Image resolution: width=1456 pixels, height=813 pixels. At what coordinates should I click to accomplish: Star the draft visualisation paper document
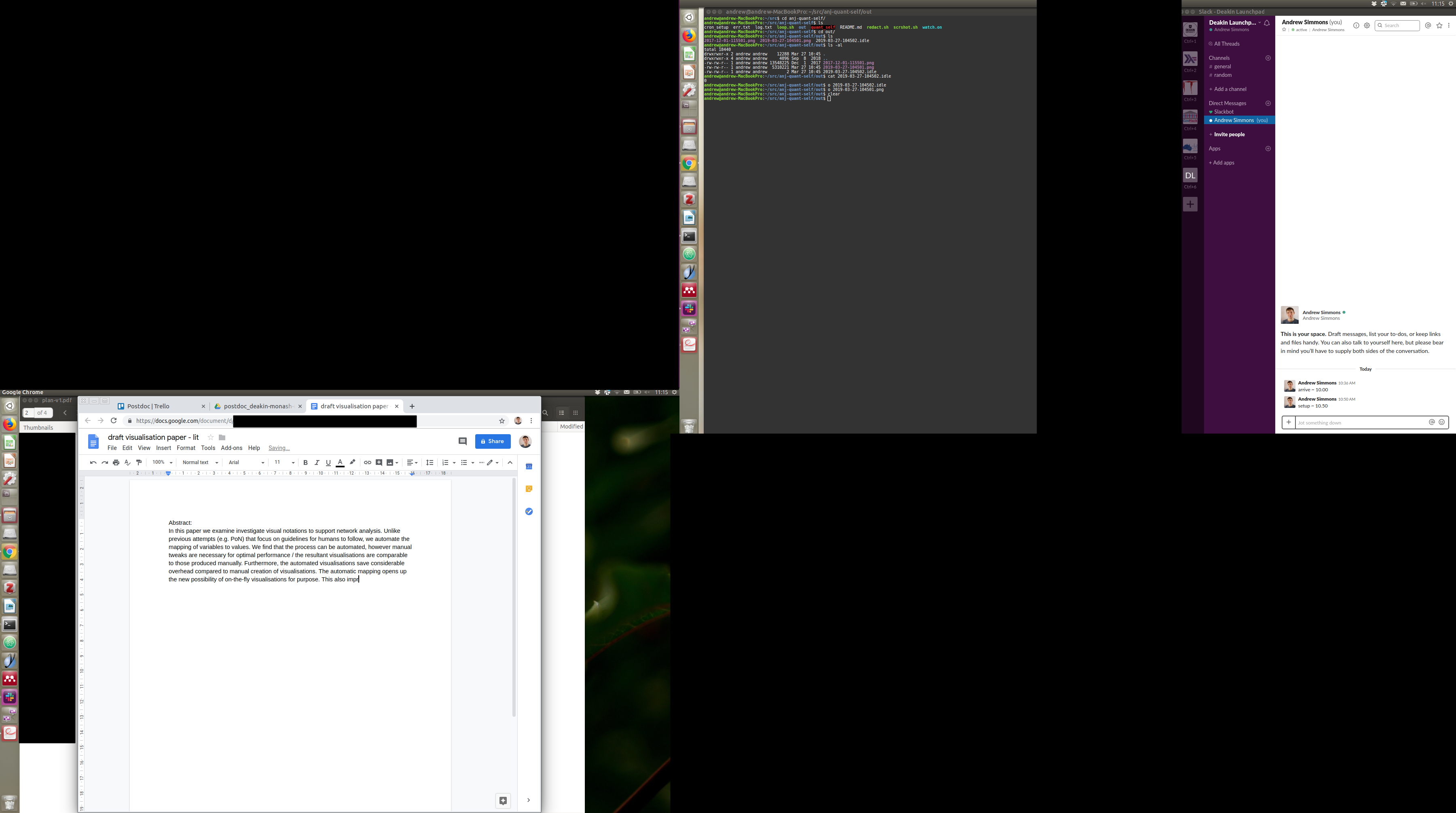pyautogui.click(x=210, y=437)
